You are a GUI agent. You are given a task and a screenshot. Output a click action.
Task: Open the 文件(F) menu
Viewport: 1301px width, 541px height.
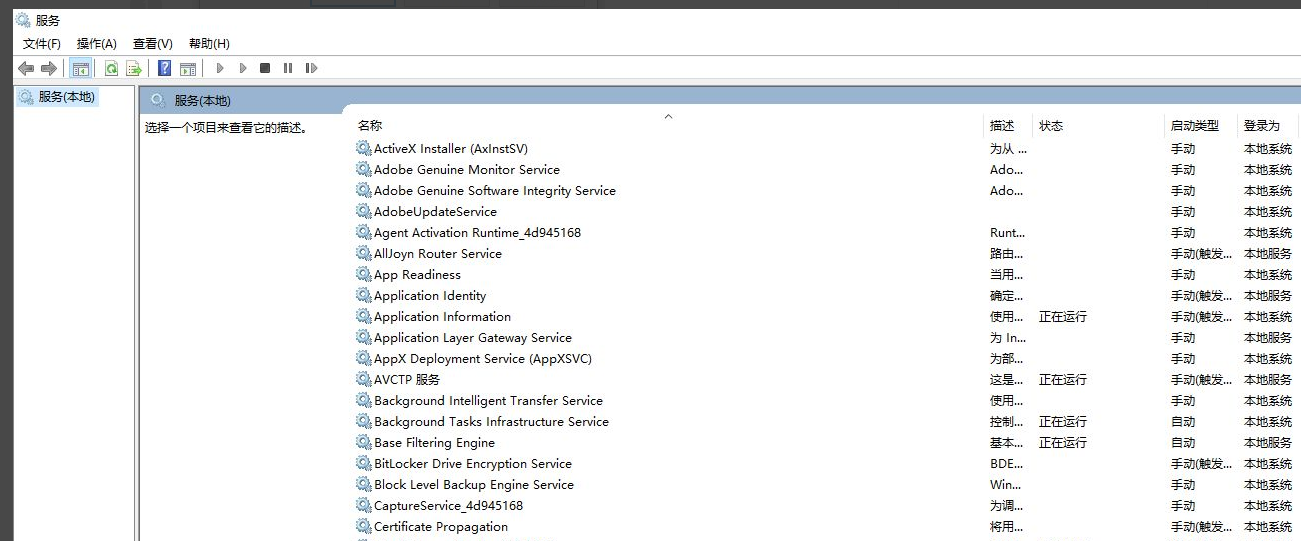[x=42, y=44]
